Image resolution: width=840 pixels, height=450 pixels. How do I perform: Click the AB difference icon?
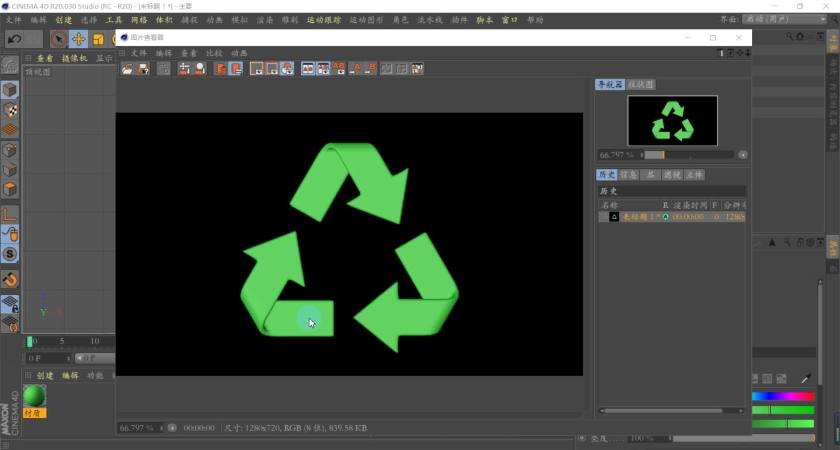click(x=339, y=69)
